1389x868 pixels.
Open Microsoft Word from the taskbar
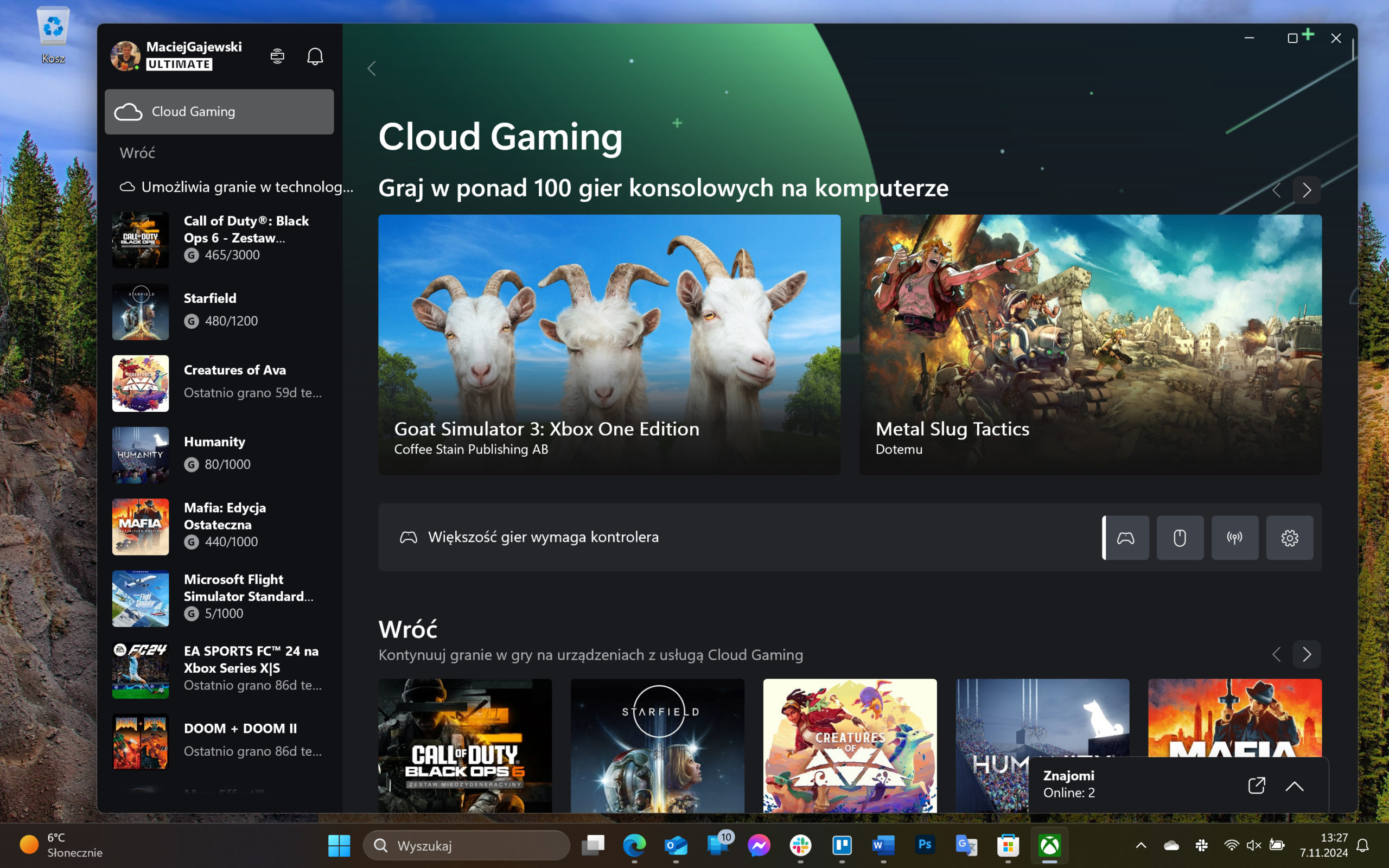883,845
